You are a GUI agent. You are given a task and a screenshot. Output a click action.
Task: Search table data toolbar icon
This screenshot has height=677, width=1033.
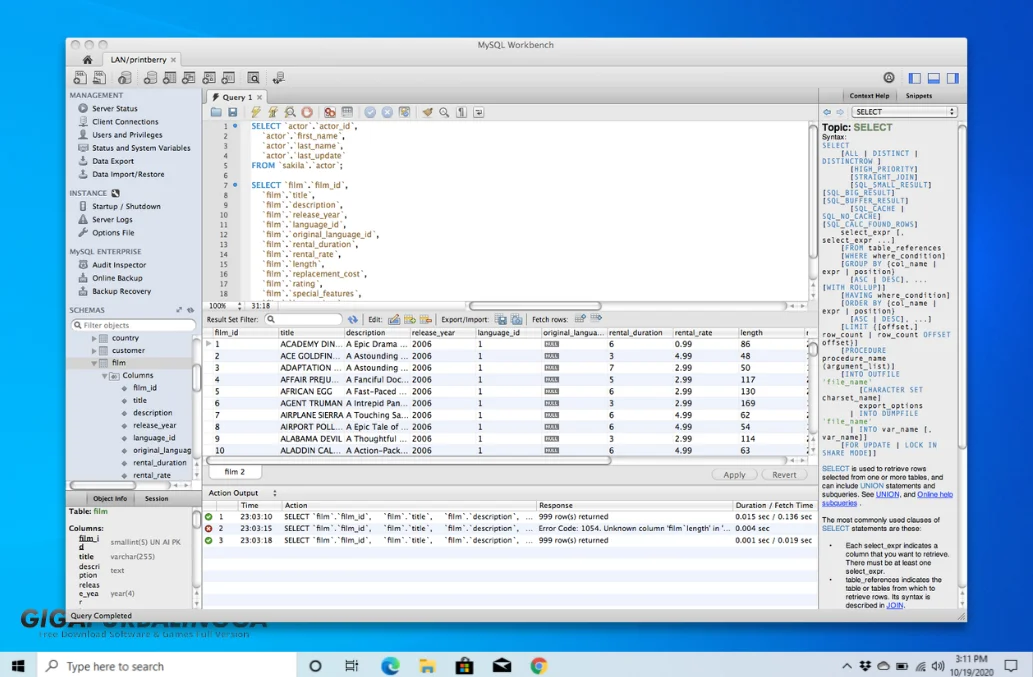(253, 78)
